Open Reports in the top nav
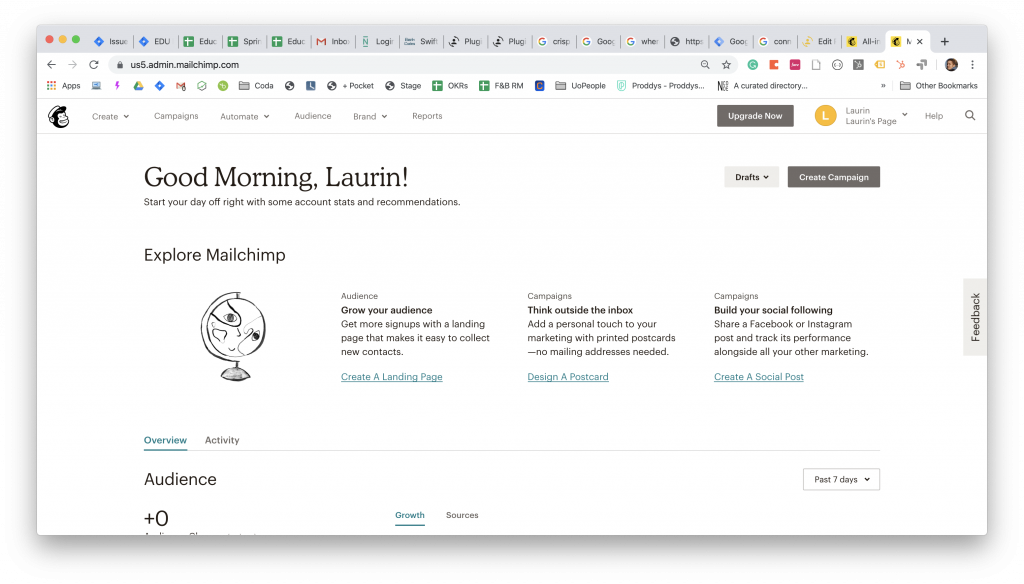The image size is (1024, 584). coord(427,116)
